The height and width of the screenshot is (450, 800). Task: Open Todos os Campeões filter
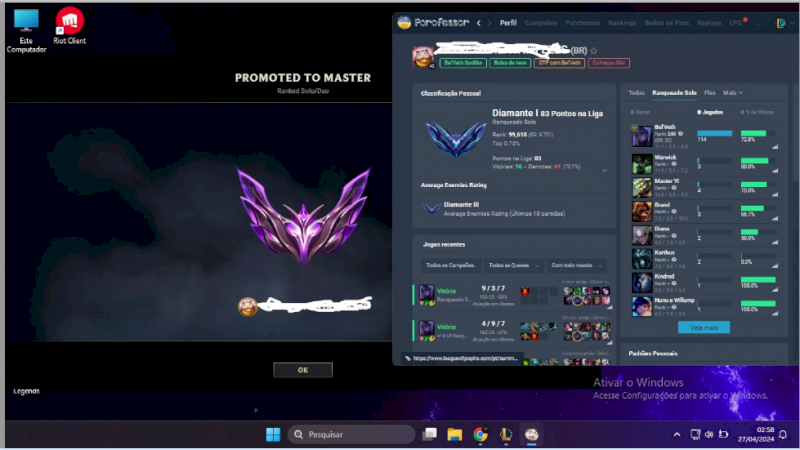[451, 265]
